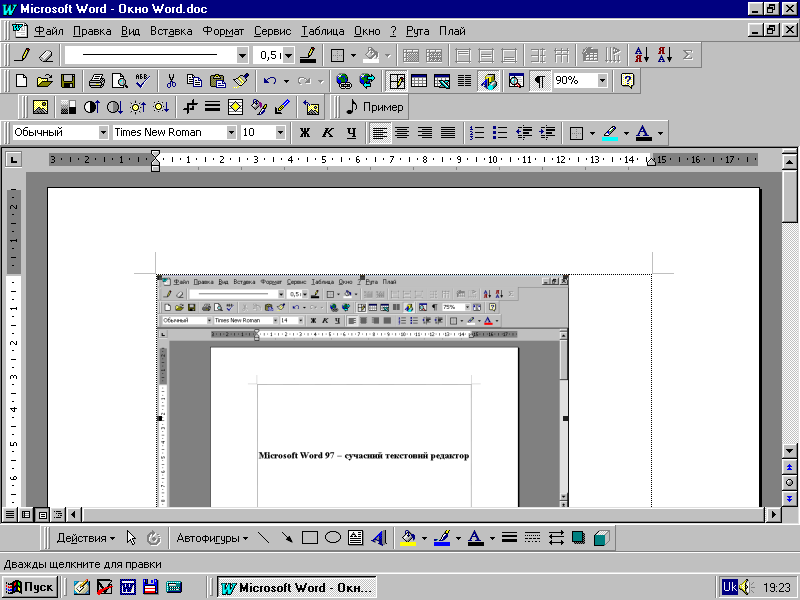
Task: Select the table Eraser tool
Action: coord(46,55)
